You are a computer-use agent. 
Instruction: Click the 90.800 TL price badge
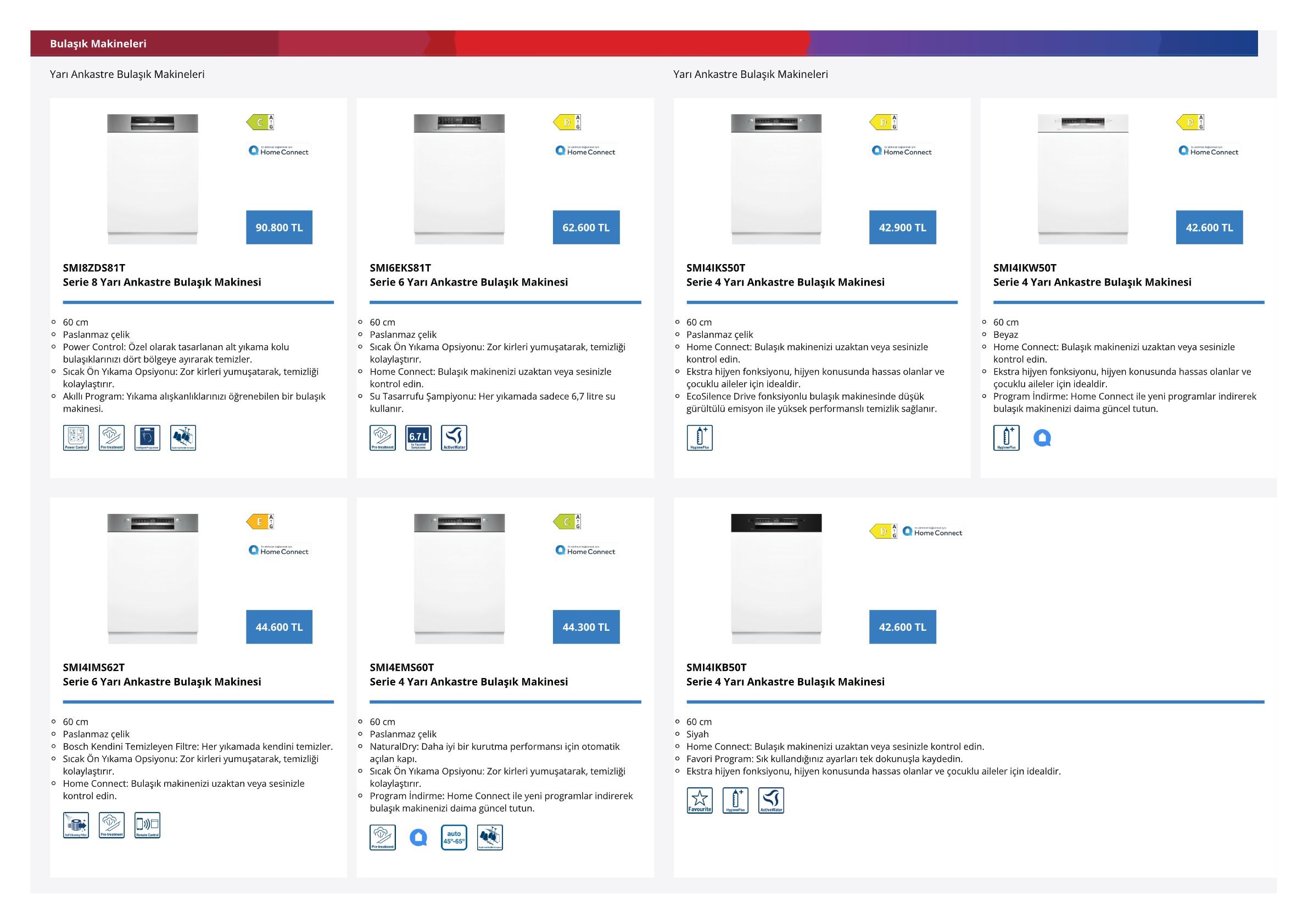pos(279,227)
